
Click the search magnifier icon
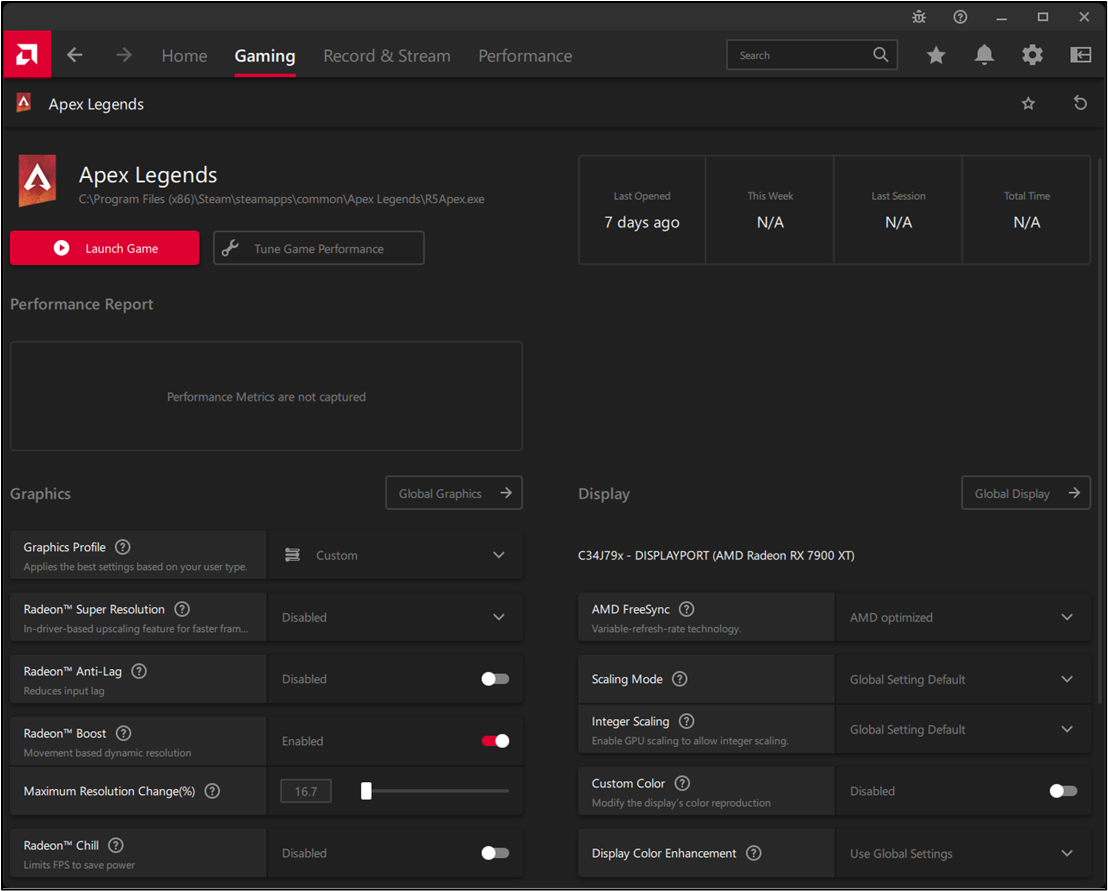point(880,54)
